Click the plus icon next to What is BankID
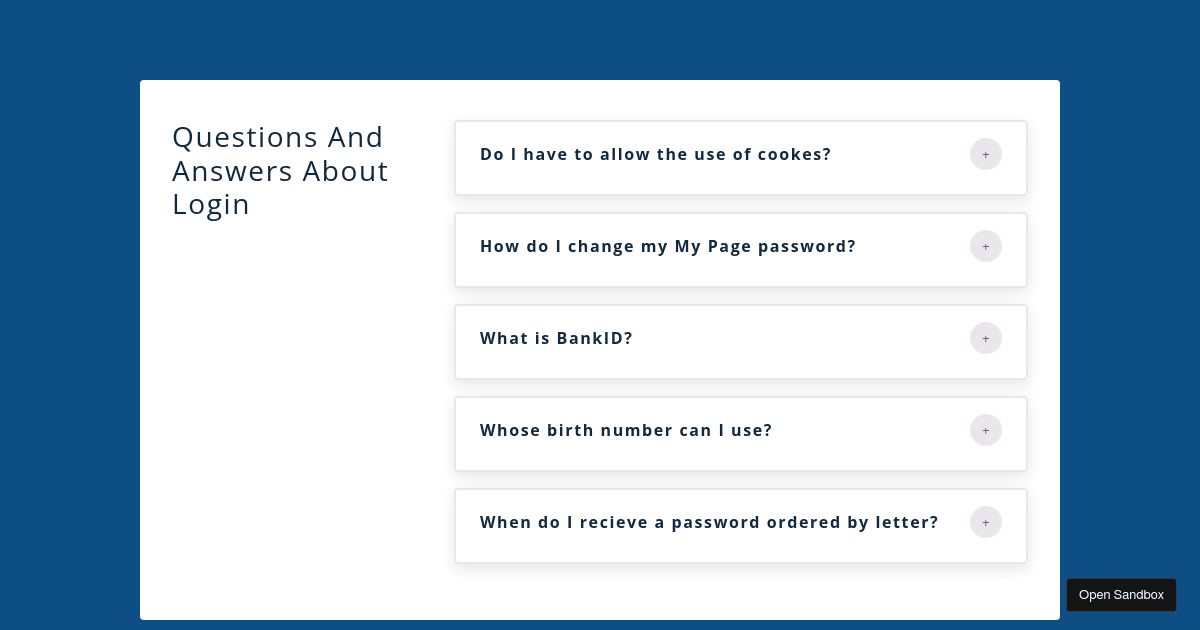This screenshot has width=1200, height=630. point(985,338)
